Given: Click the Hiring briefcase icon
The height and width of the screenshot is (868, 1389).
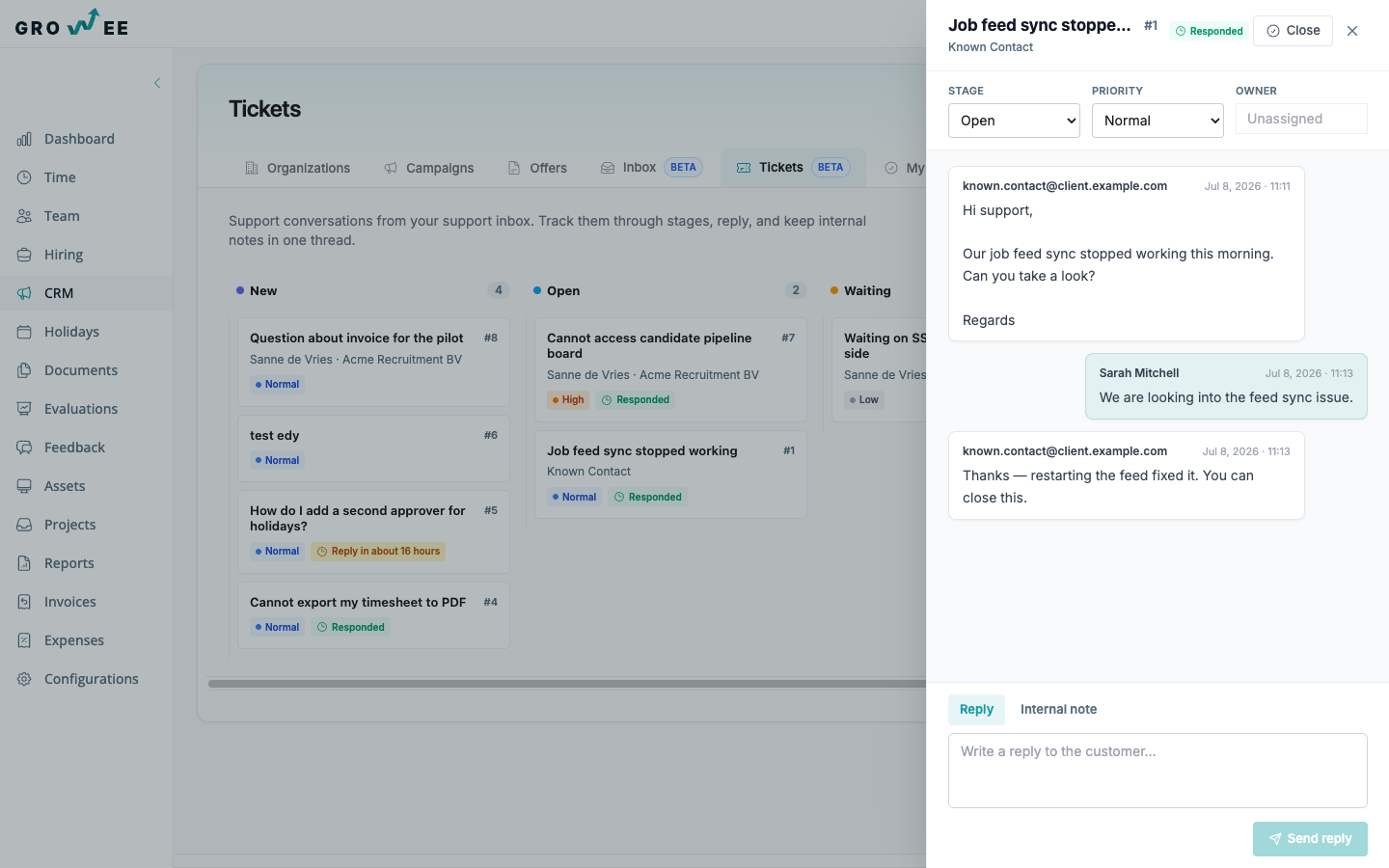Looking at the screenshot, I should pos(24,255).
